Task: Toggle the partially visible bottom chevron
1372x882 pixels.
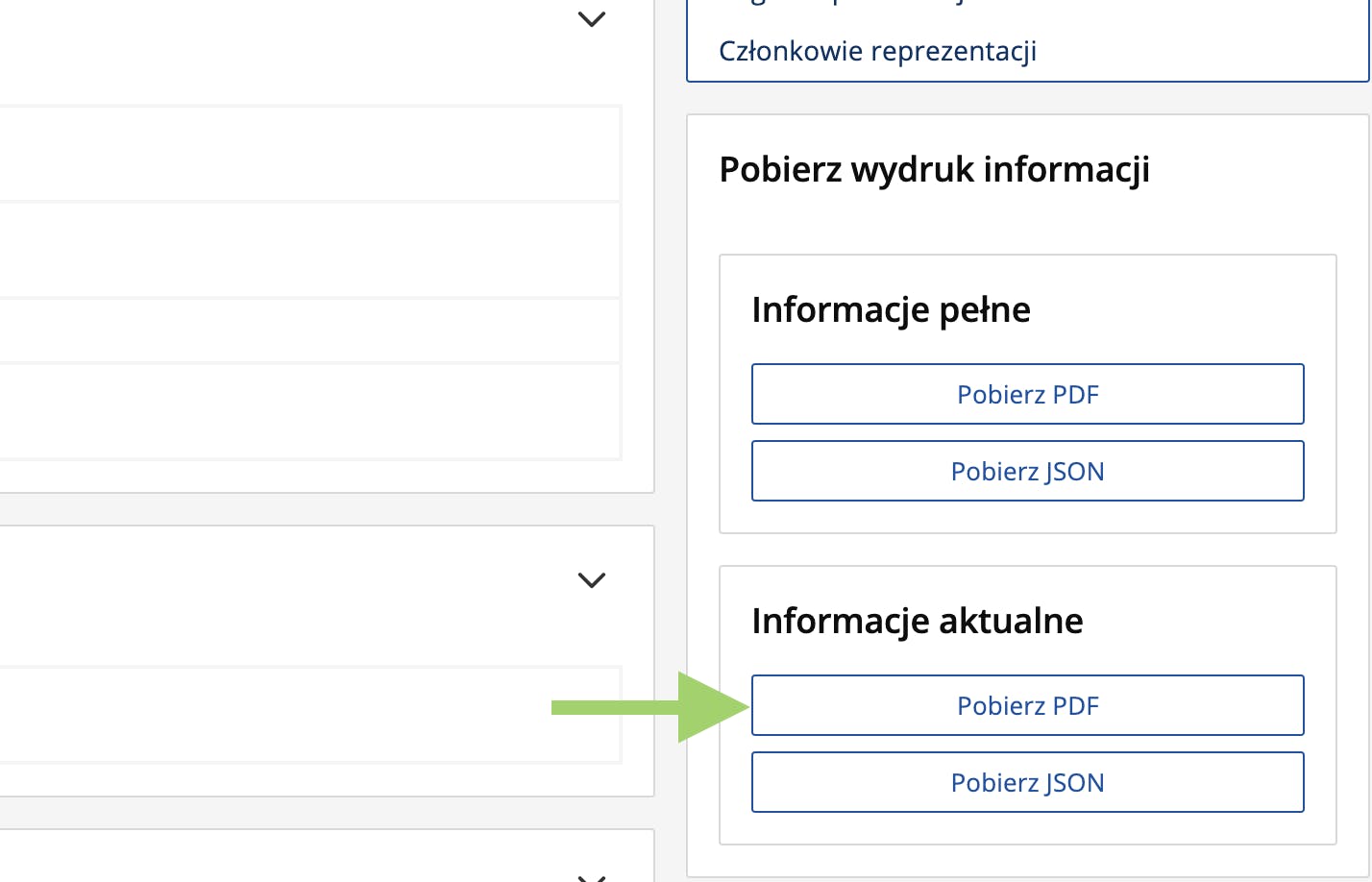Action: [591, 876]
